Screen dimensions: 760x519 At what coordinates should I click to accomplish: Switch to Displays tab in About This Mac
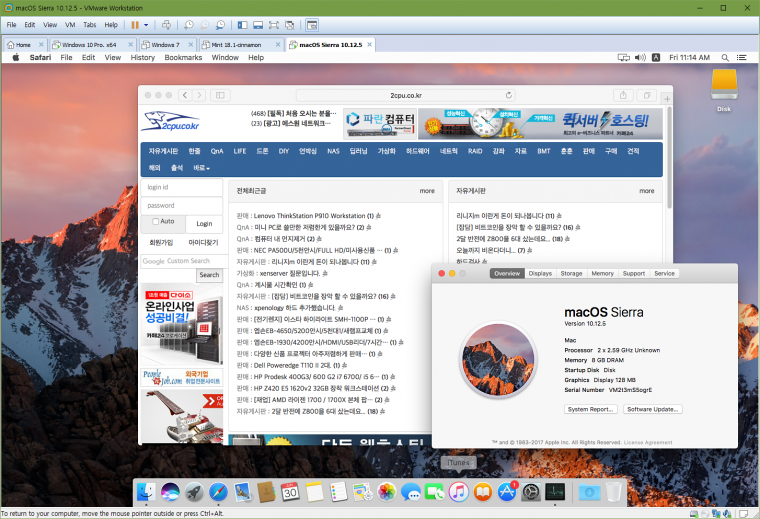point(540,273)
